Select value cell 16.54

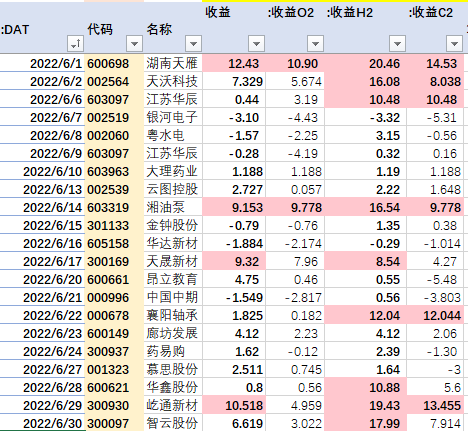(x=365, y=207)
